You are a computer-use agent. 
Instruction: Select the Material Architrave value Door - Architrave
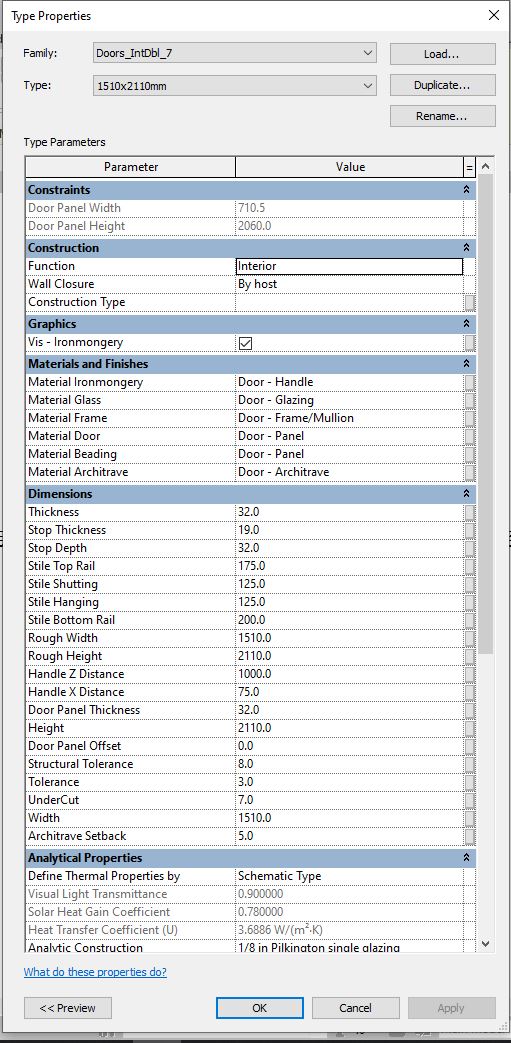coord(349,472)
